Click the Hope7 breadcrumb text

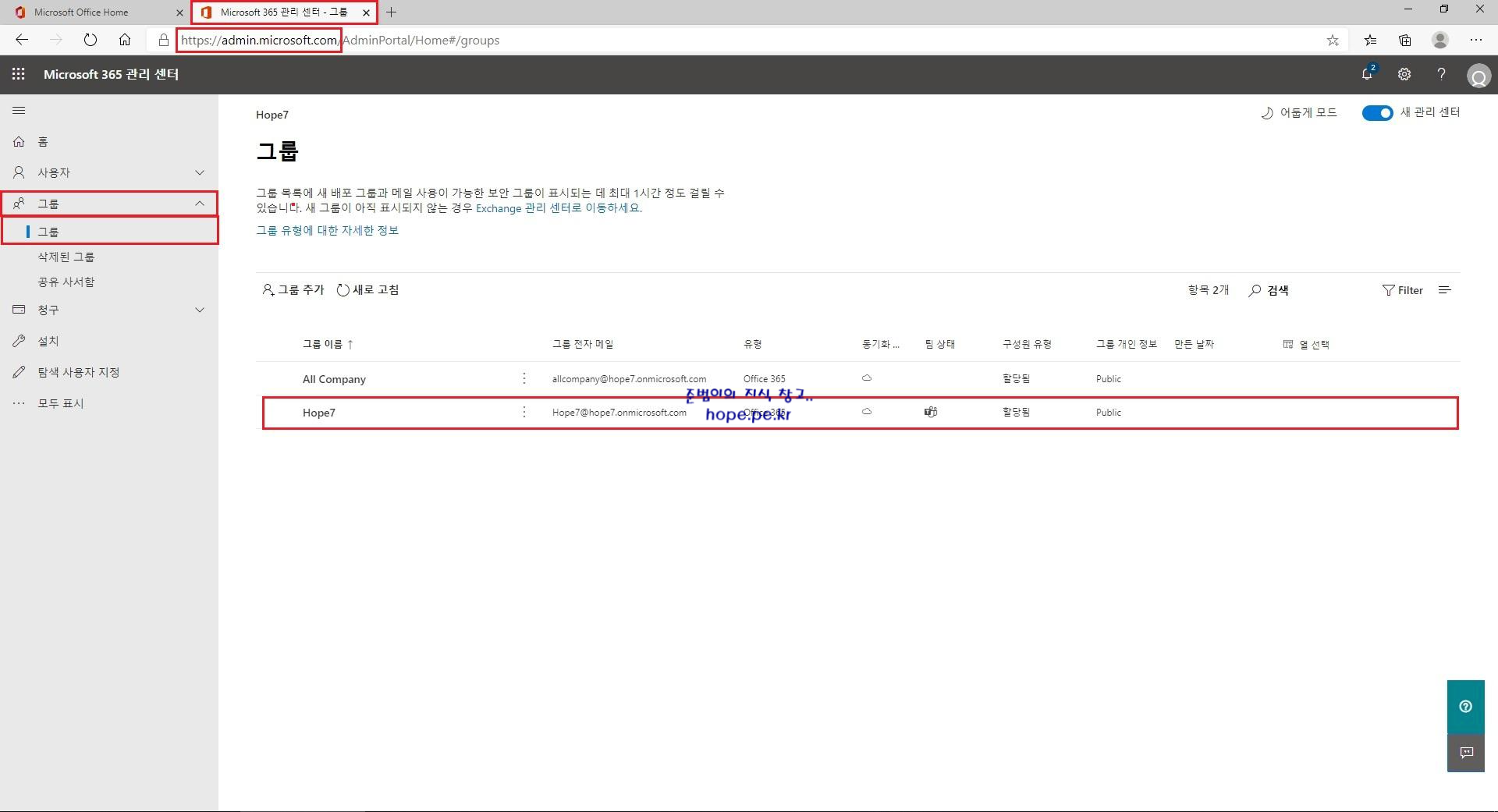pyautogui.click(x=272, y=115)
